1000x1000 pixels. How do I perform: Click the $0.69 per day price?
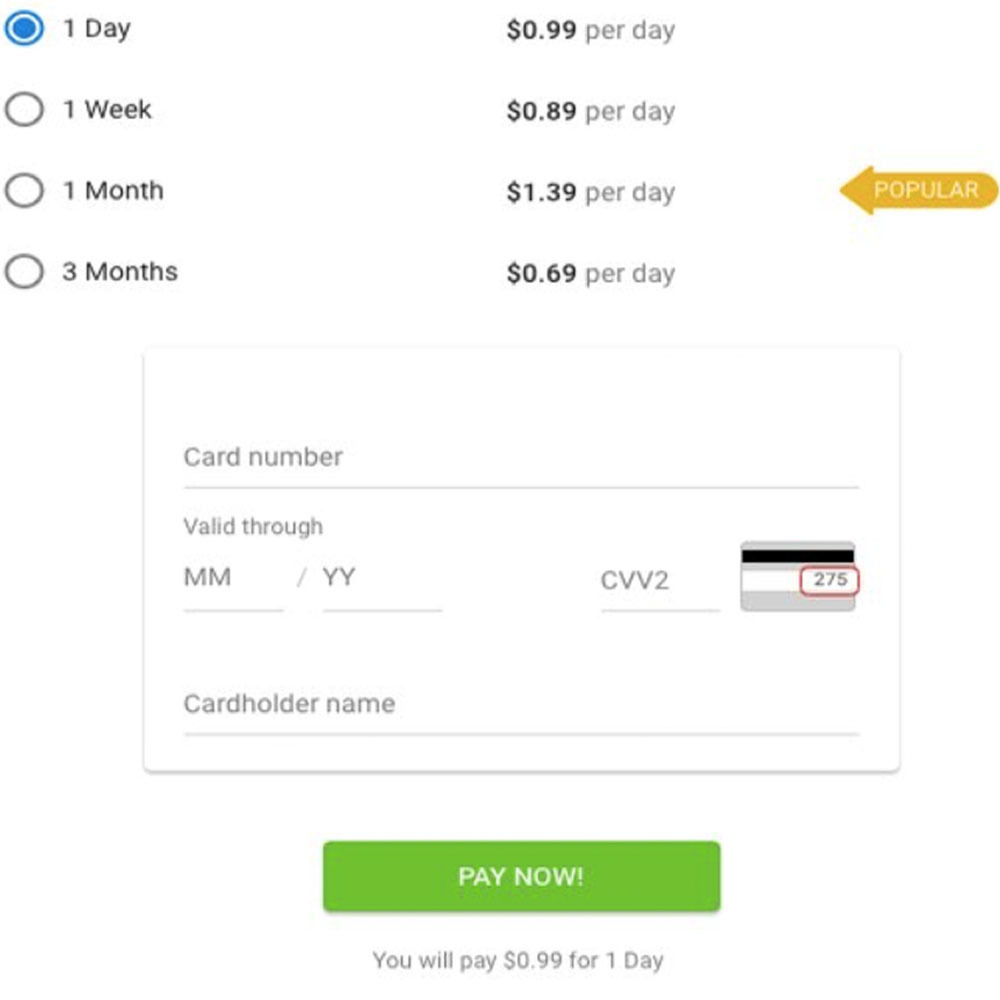coord(590,274)
